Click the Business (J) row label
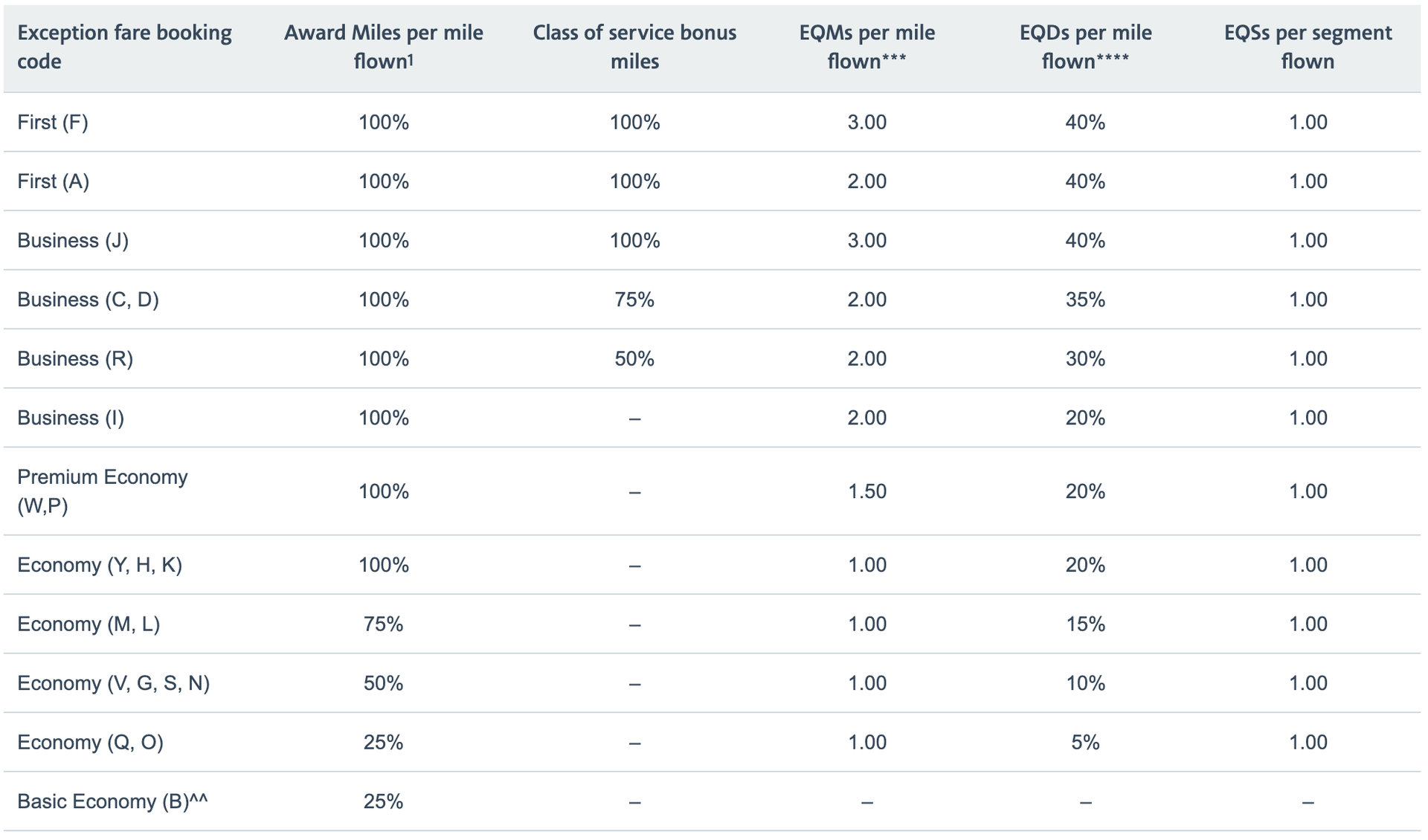The height and width of the screenshot is (840, 1428). pyautogui.click(x=73, y=240)
